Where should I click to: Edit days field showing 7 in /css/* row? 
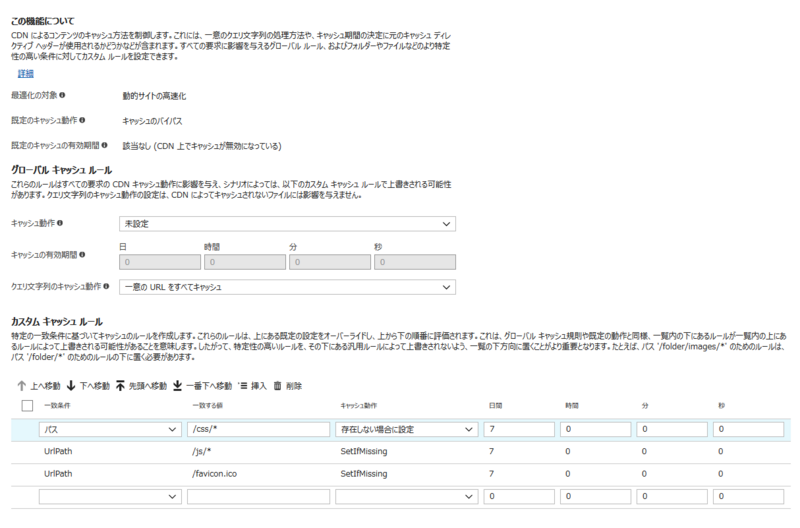coord(519,430)
